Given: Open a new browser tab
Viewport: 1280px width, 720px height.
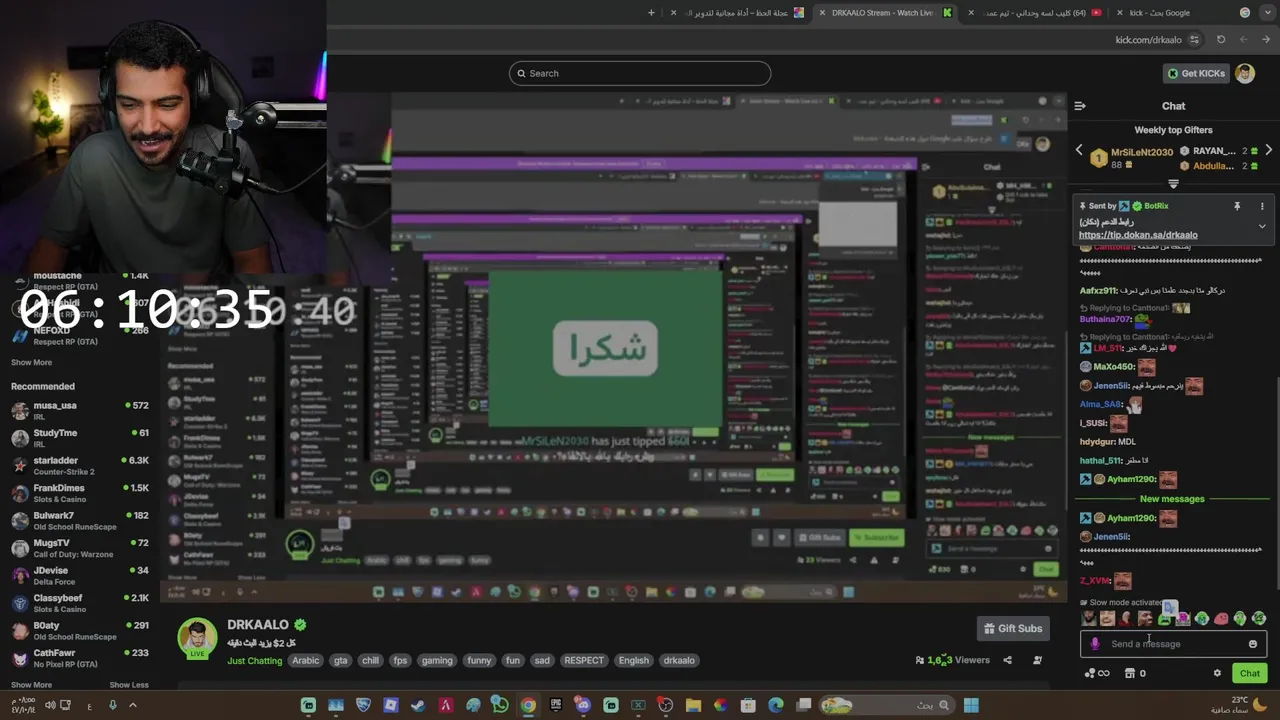Looking at the screenshot, I should pyautogui.click(x=651, y=13).
